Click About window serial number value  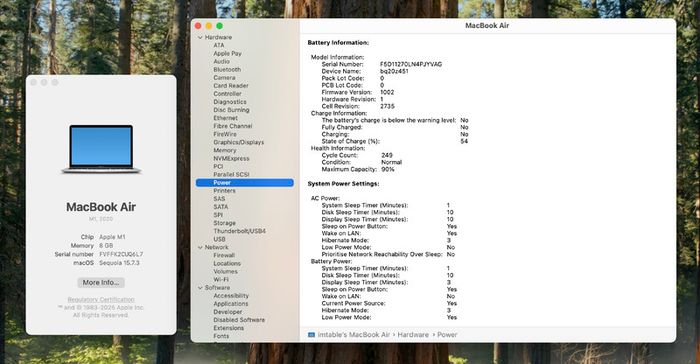[121, 255]
